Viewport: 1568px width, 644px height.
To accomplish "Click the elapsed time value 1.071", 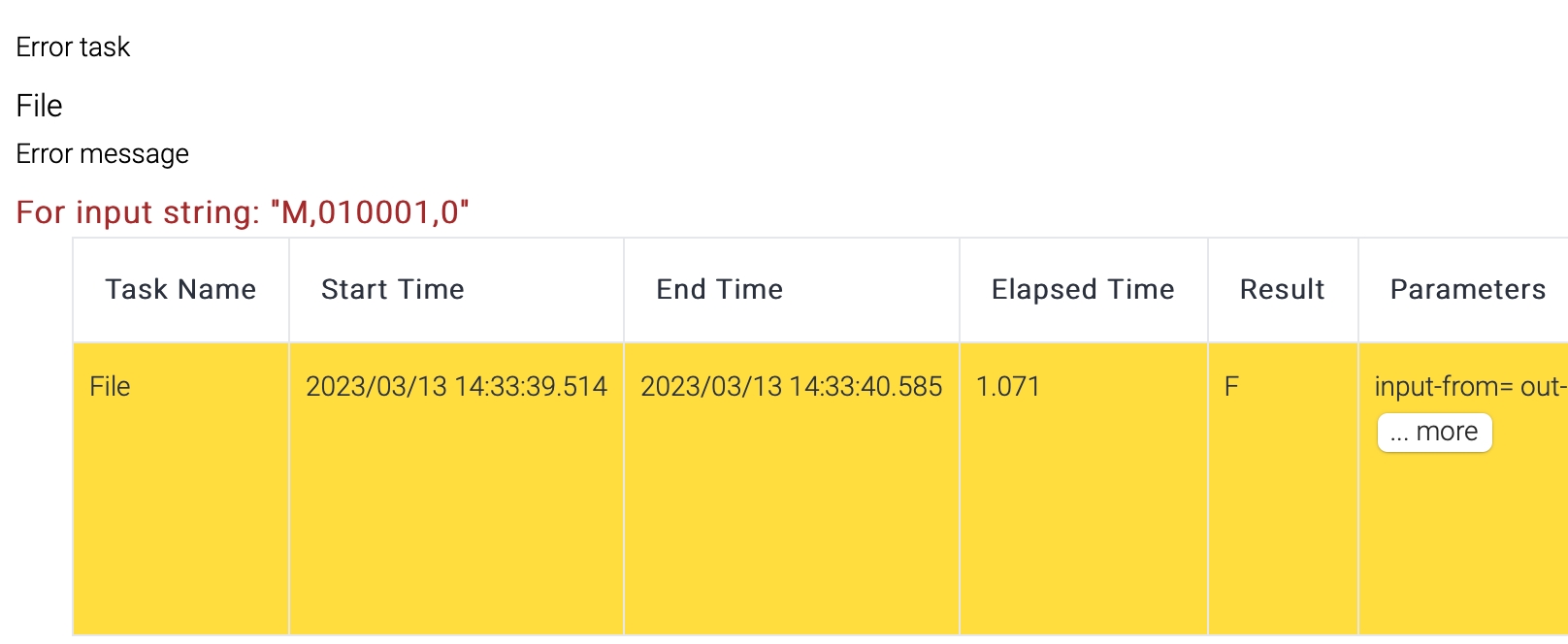I will click(x=1008, y=387).
